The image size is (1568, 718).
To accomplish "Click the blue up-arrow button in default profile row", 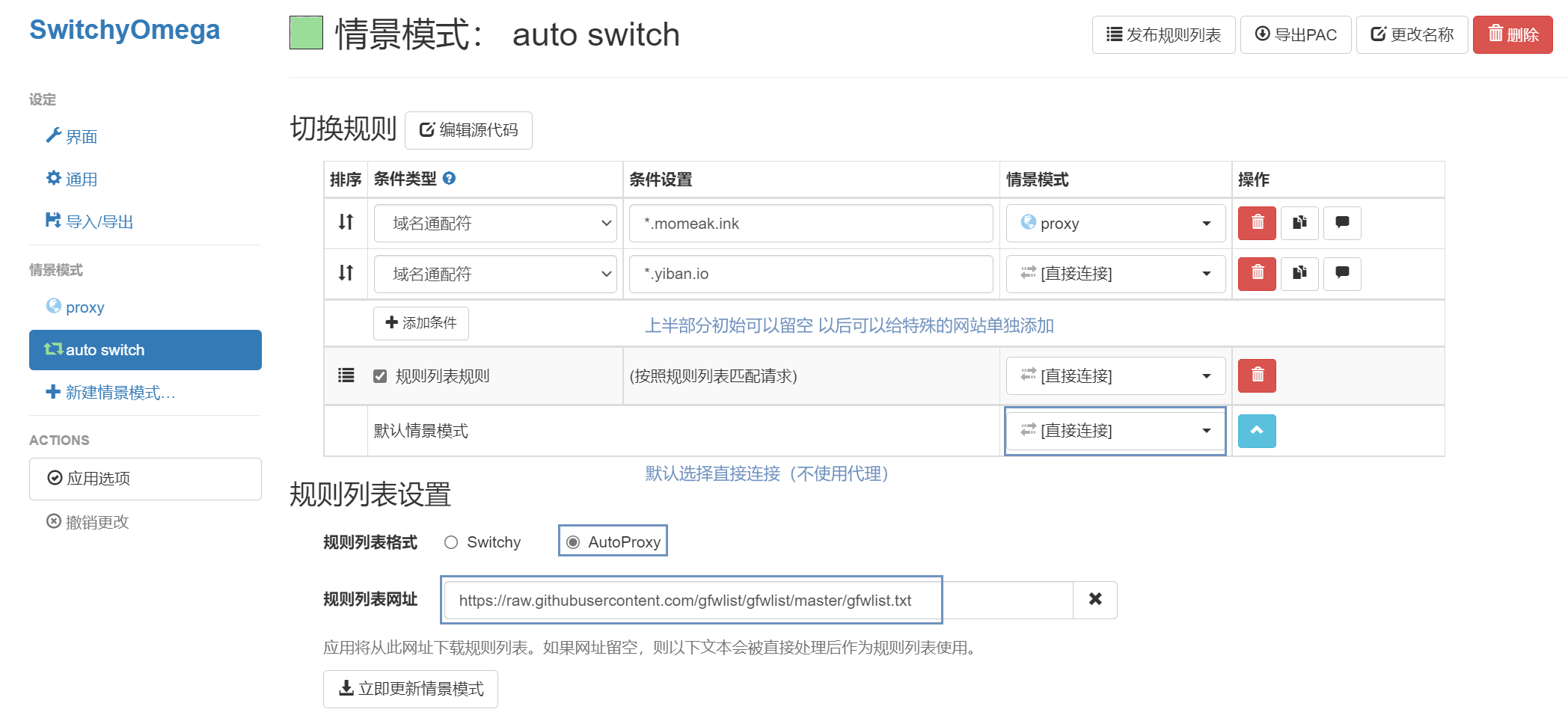I will pyautogui.click(x=1257, y=431).
